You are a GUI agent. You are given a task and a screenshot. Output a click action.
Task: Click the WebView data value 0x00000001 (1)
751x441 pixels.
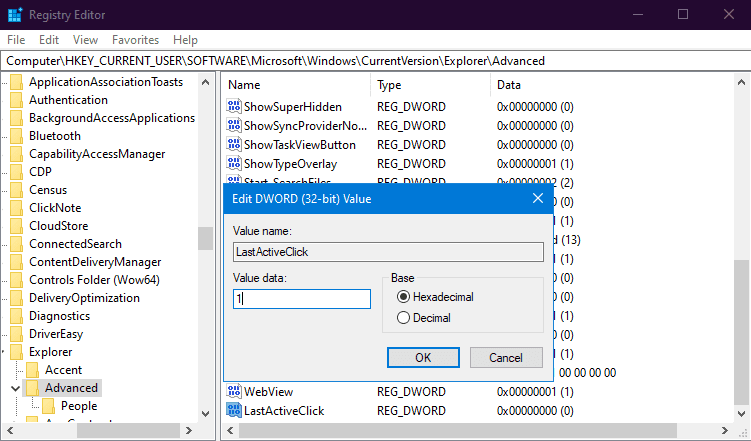[x=535, y=392]
